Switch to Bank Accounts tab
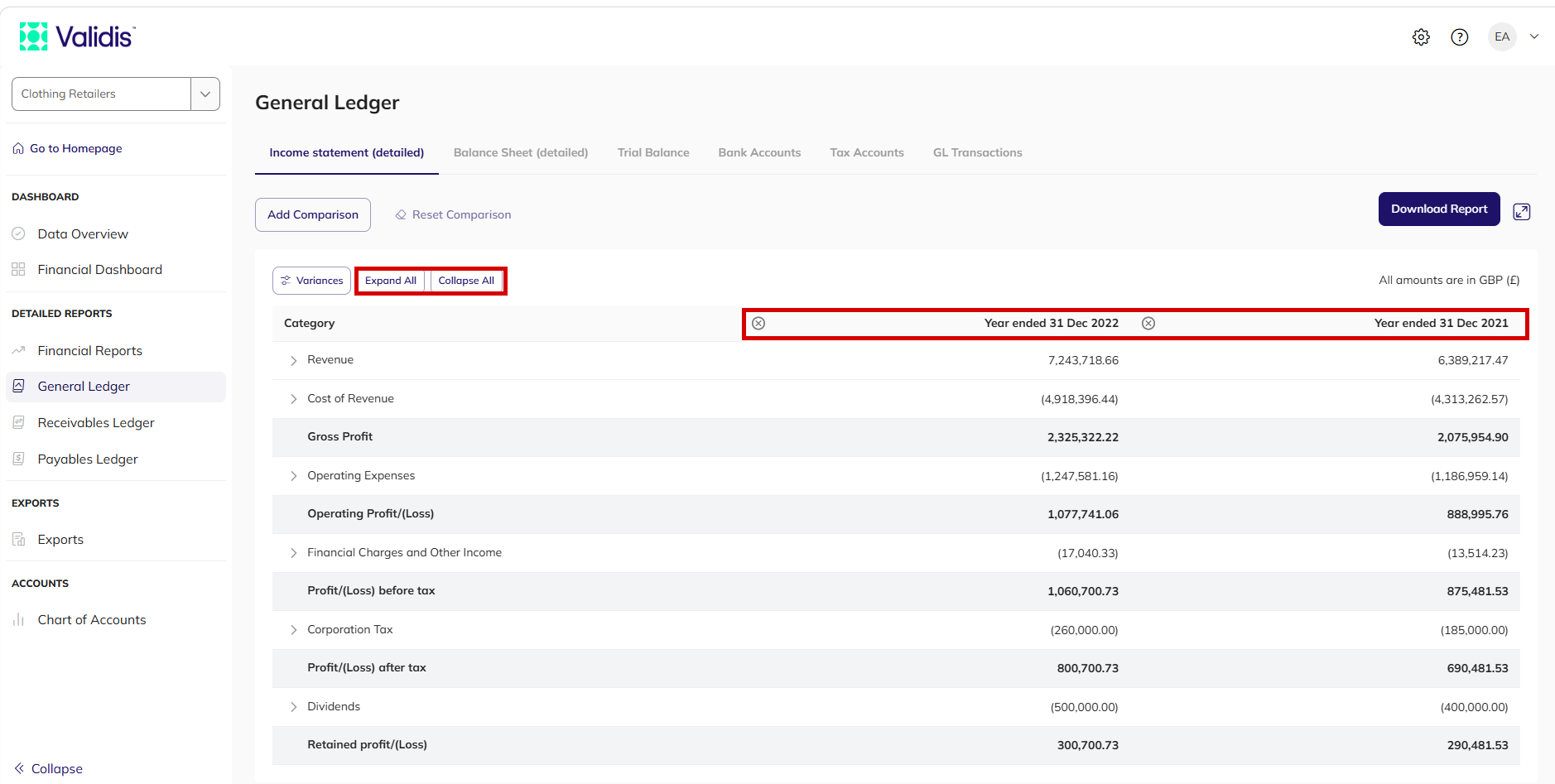The height and width of the screenshot is (784, 1555). click(x=759, y=153)
